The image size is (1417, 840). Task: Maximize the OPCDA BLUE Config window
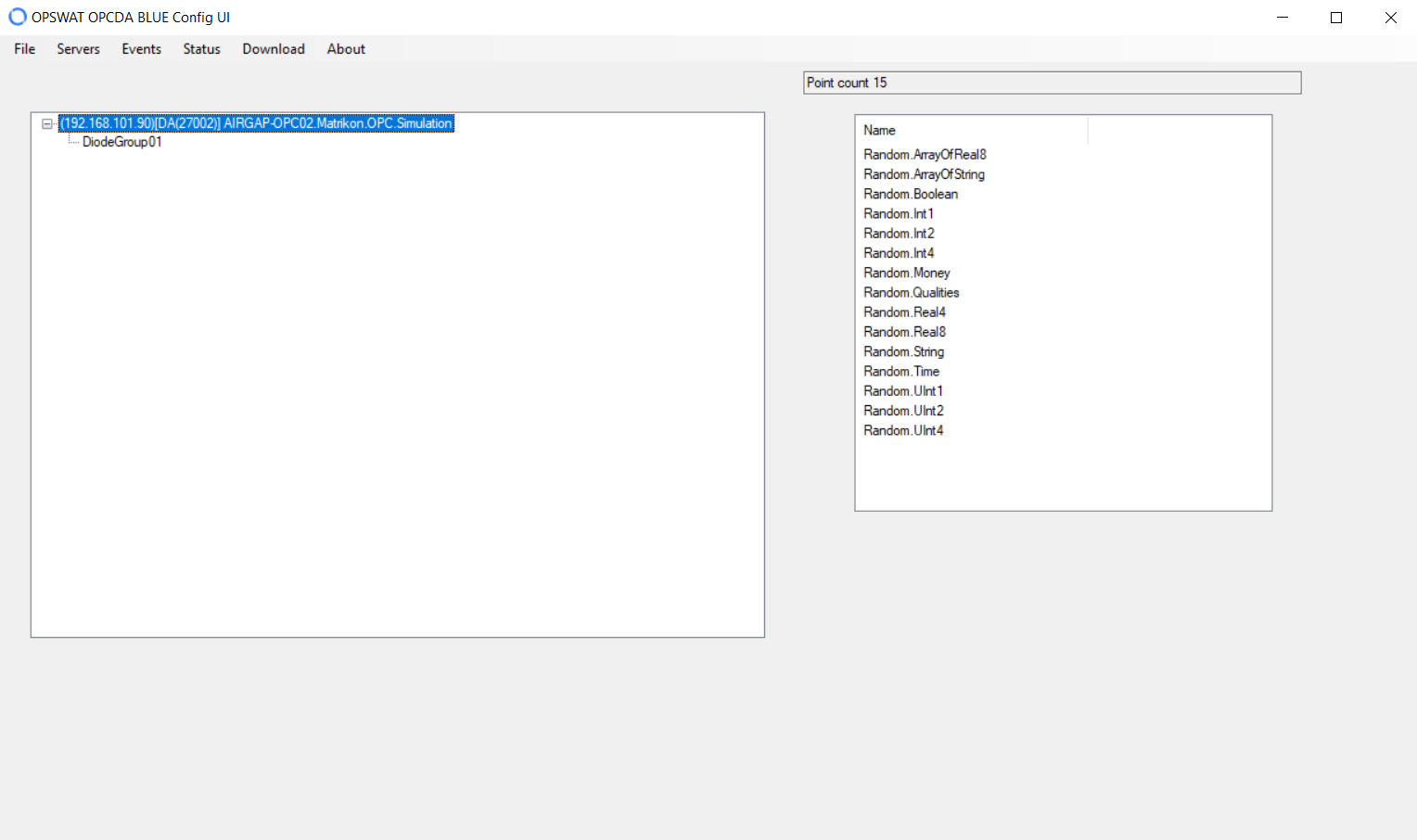point(1336,17)
